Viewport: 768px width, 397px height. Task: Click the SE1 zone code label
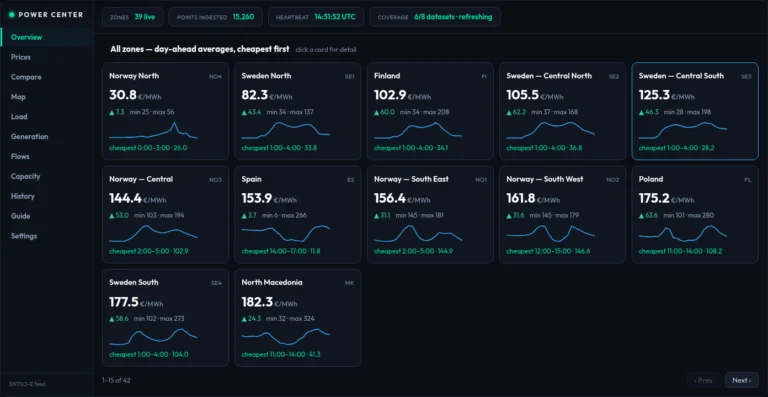point(350,77)
